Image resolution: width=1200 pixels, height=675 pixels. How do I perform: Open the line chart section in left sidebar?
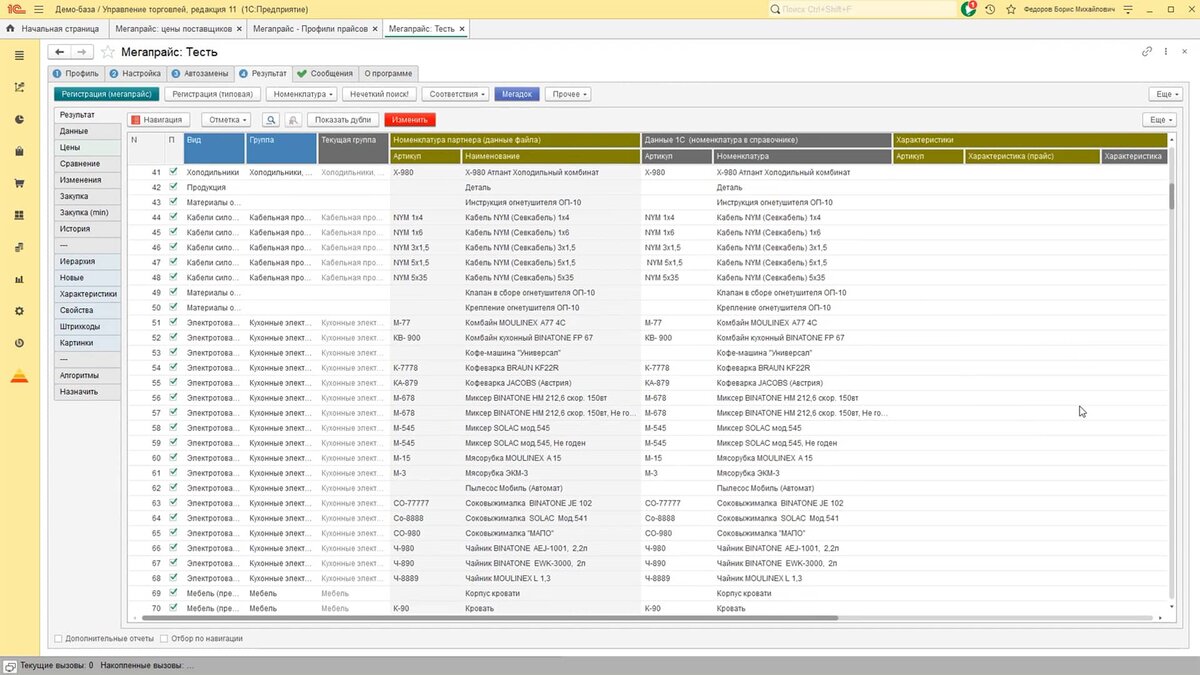(19, 87)
